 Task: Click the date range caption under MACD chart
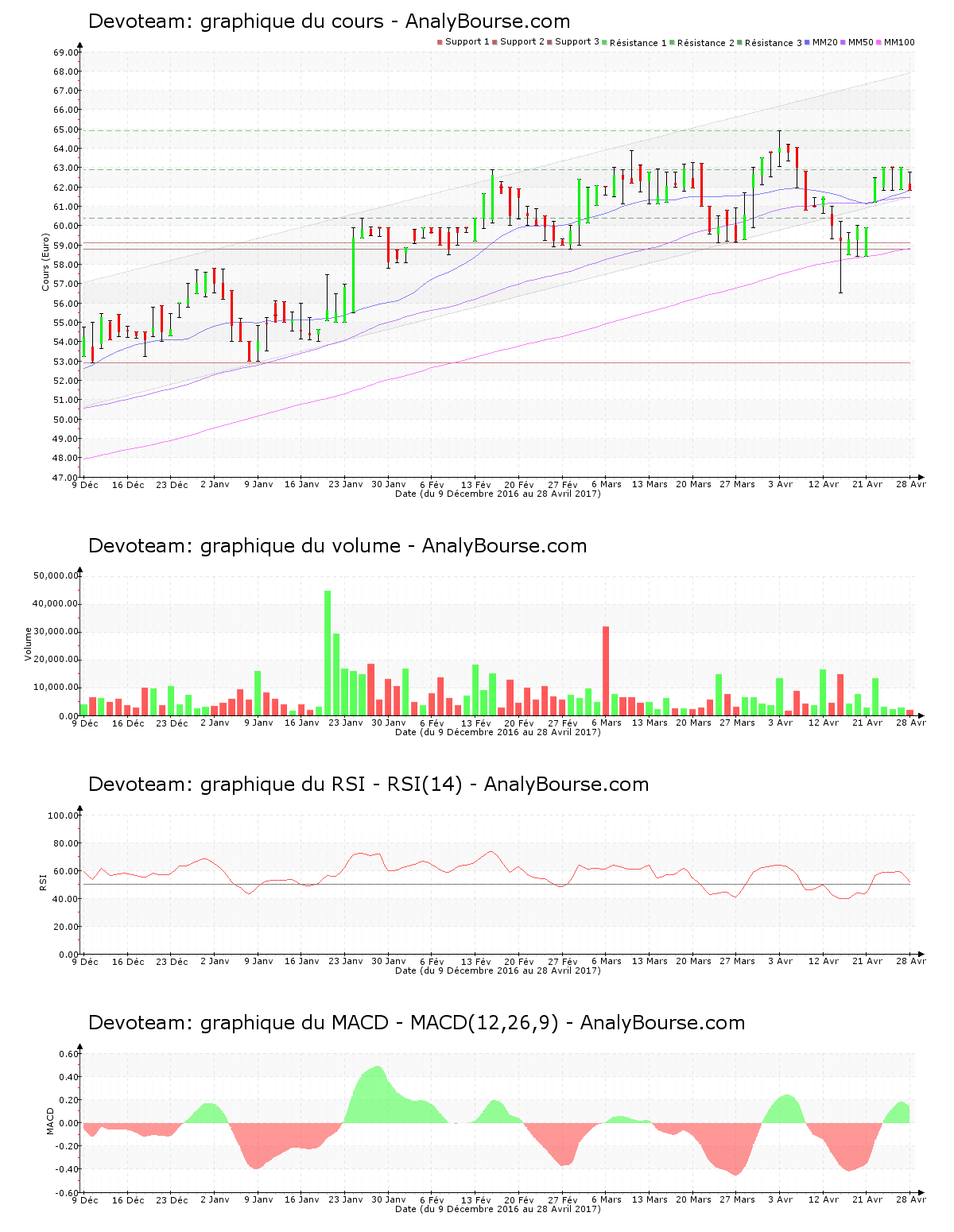point(498,1209)
